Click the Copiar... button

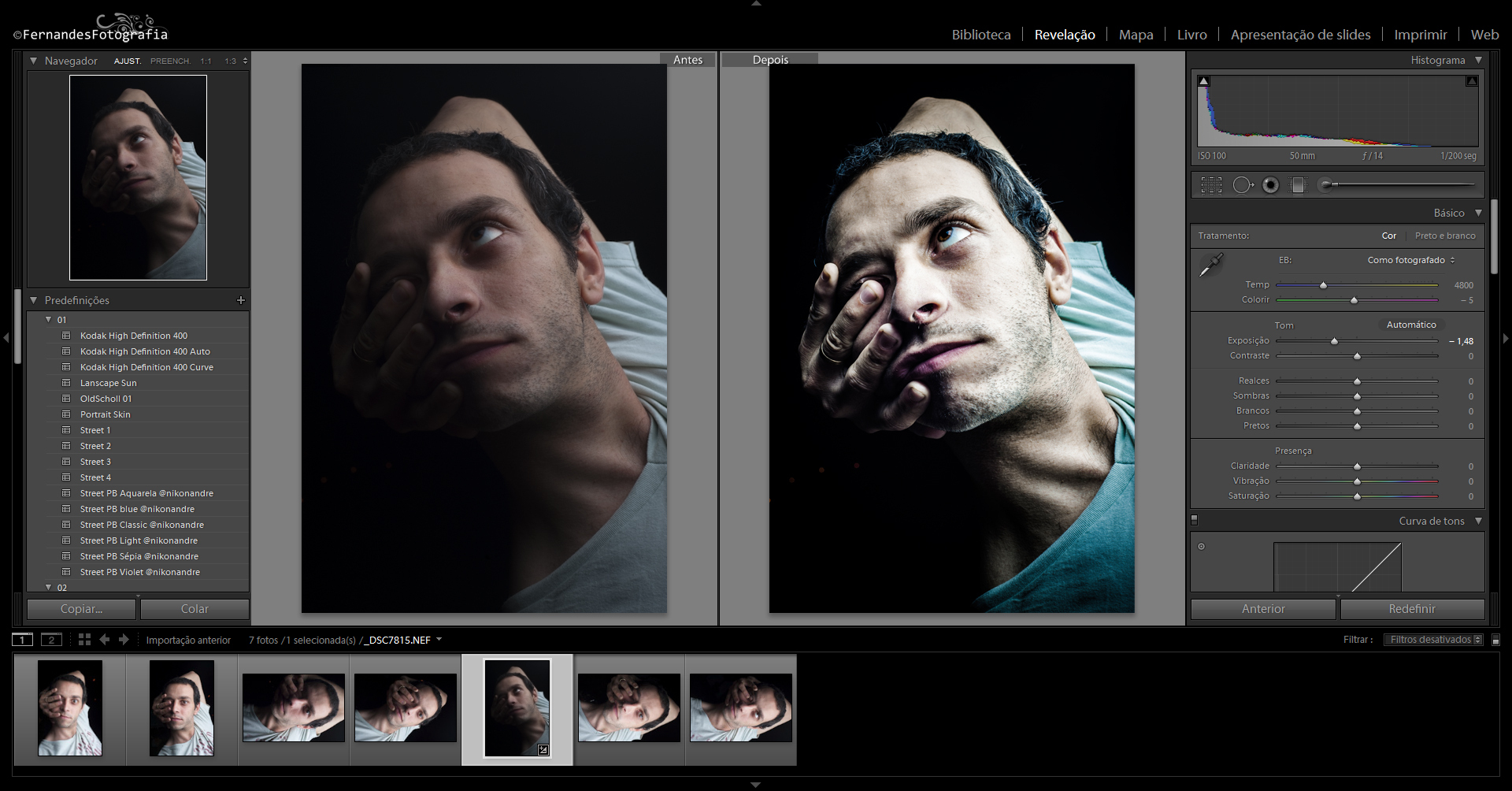click(x=82, y=609)
